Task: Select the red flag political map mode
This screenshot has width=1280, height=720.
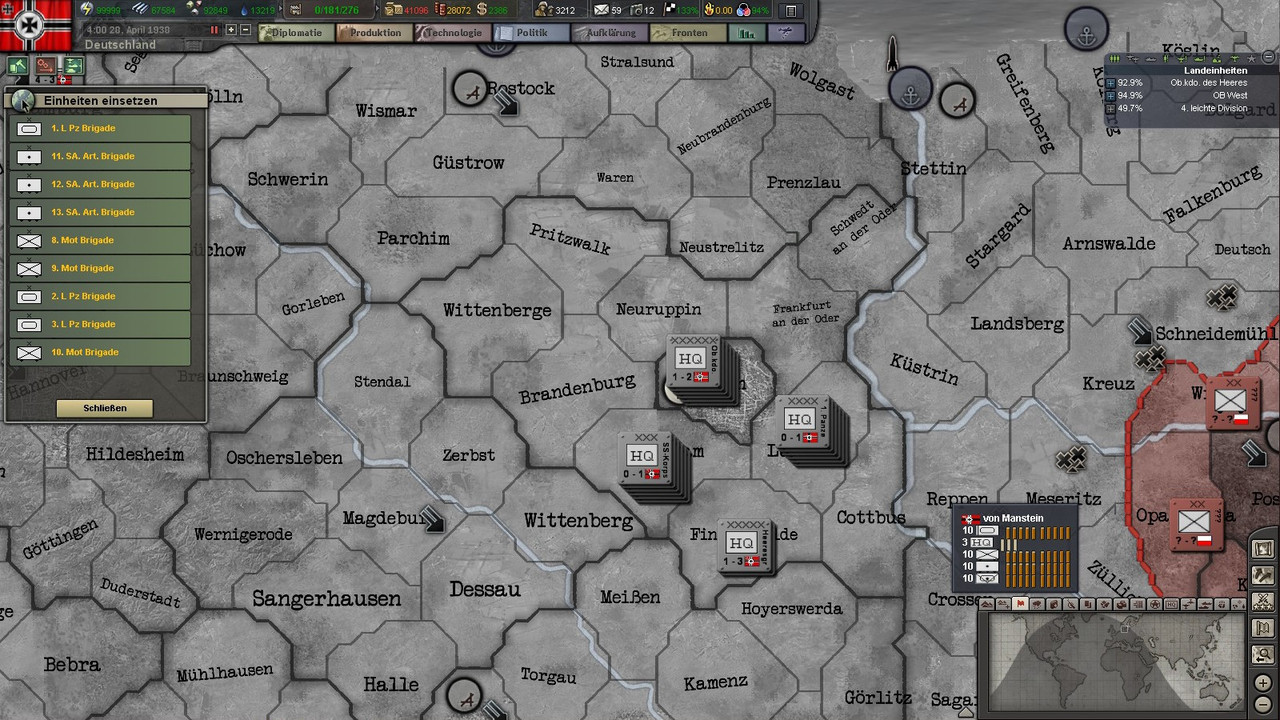Action: [x=1020, y=604]
